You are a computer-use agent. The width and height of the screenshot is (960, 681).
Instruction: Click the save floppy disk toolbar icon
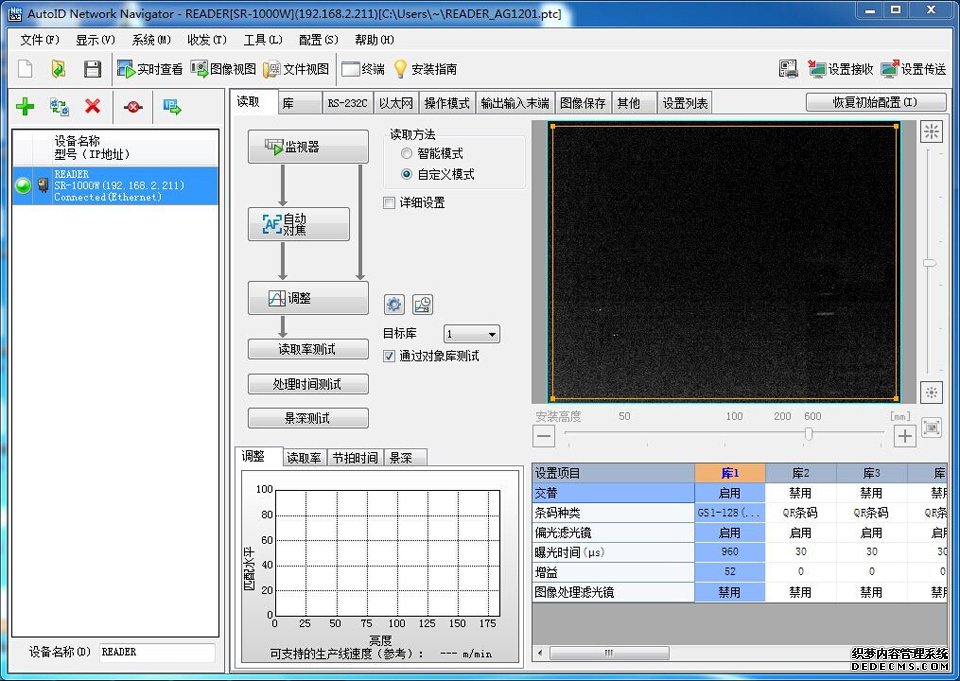pos(92,69)
